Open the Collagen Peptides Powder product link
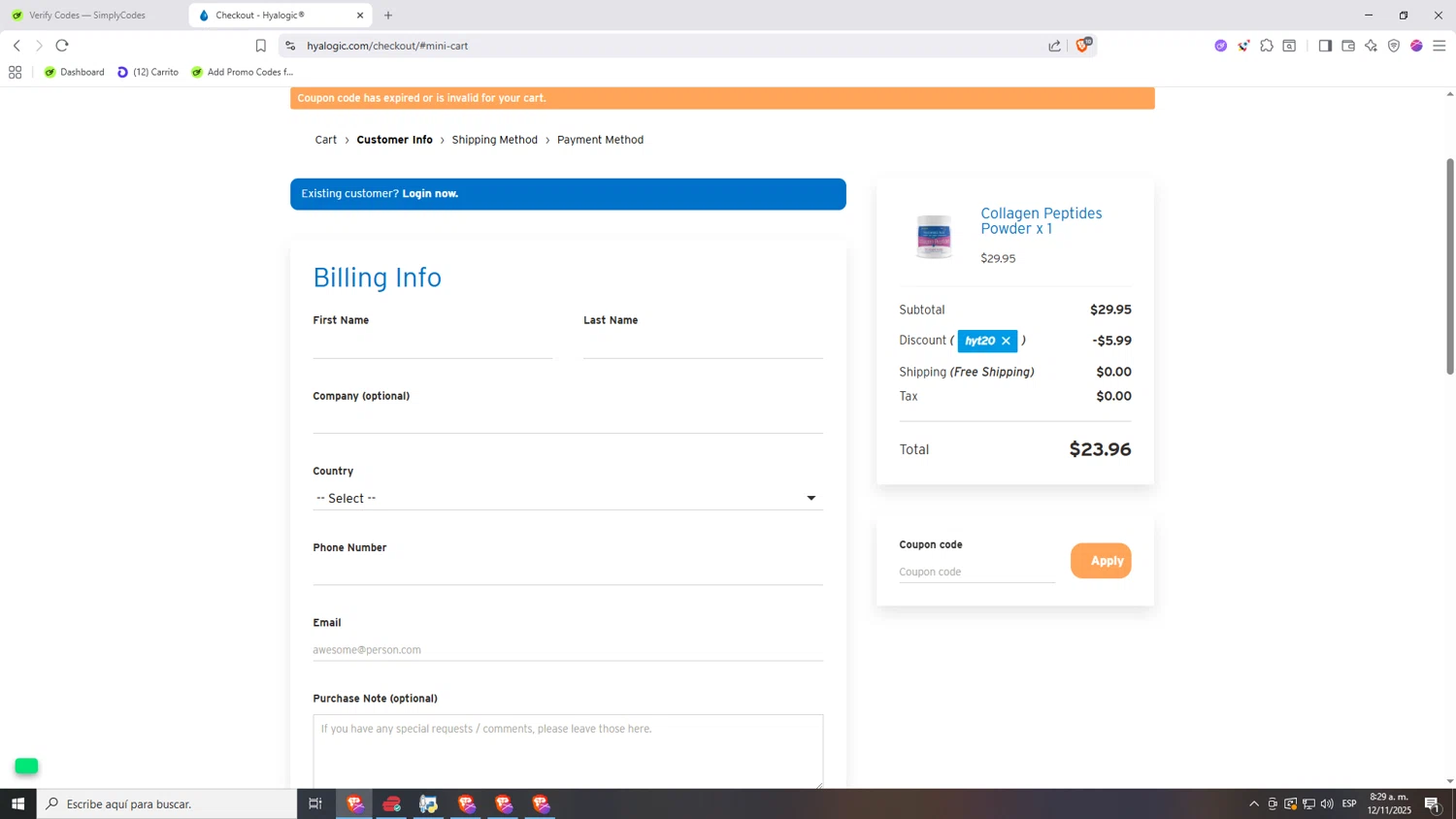 [x=1041, y=221]
